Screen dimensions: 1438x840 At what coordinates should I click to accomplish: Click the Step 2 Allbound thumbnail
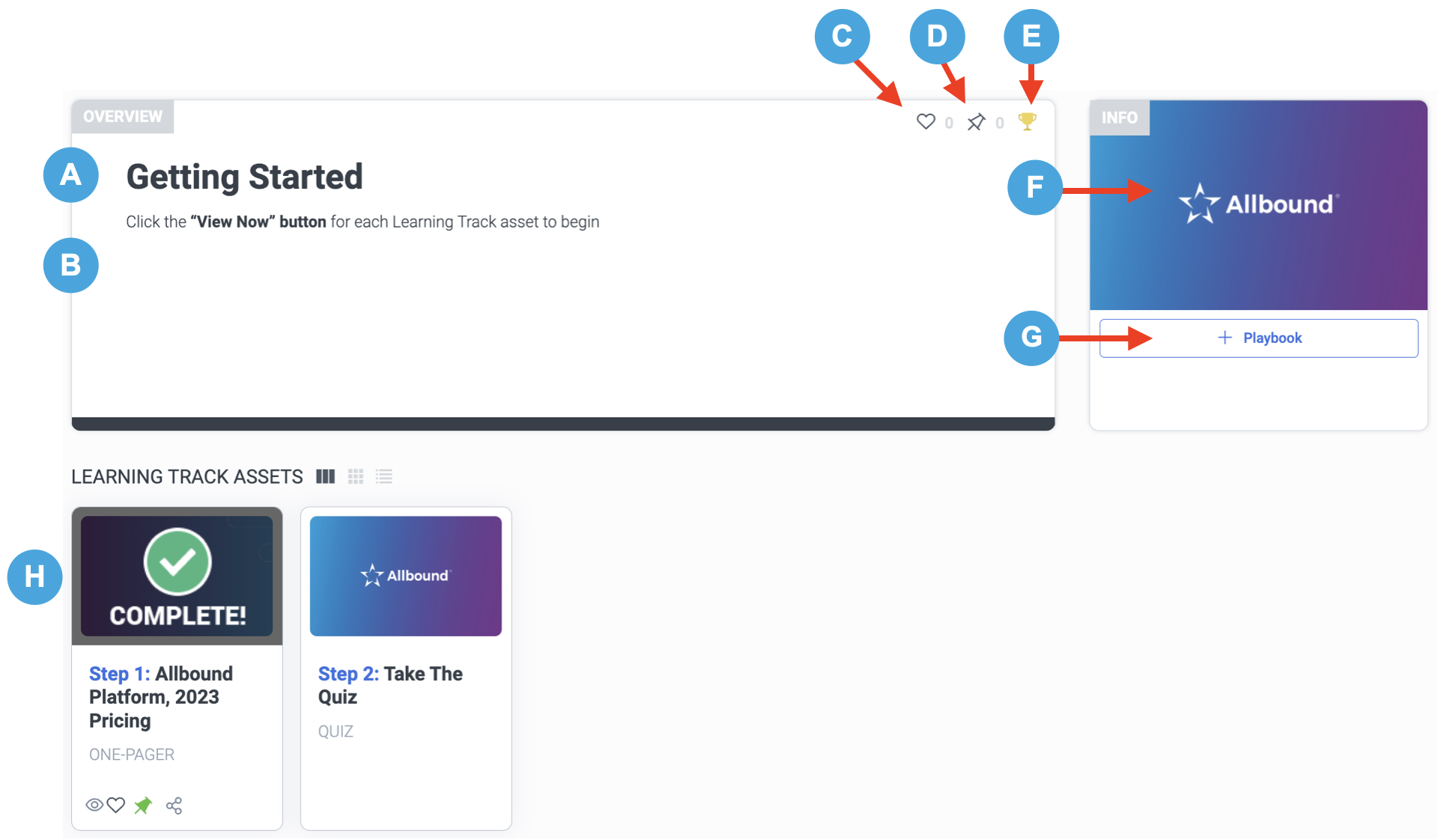click(x=406, y=576)
